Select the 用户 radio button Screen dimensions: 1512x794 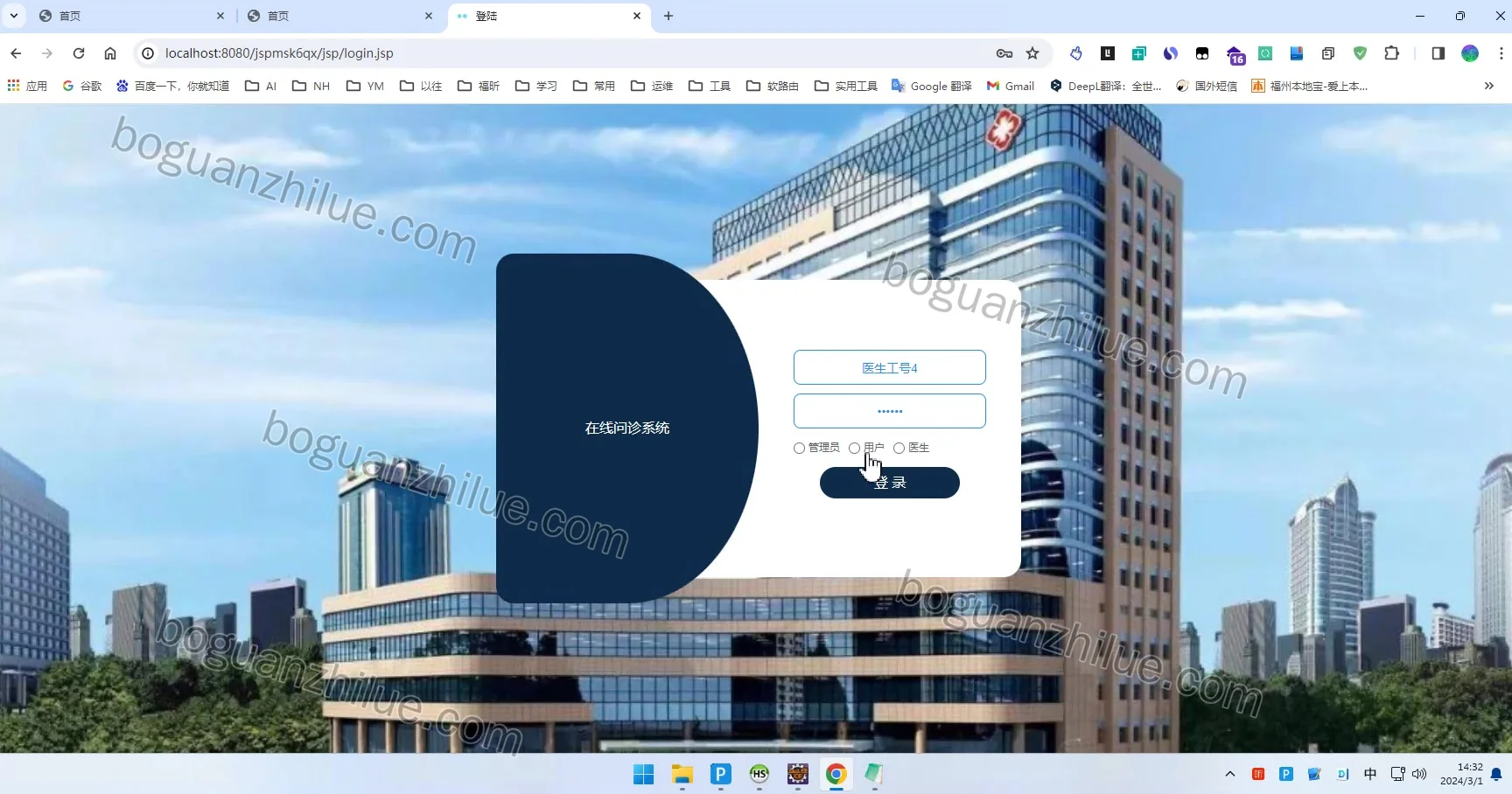click(x=854, y=448)
